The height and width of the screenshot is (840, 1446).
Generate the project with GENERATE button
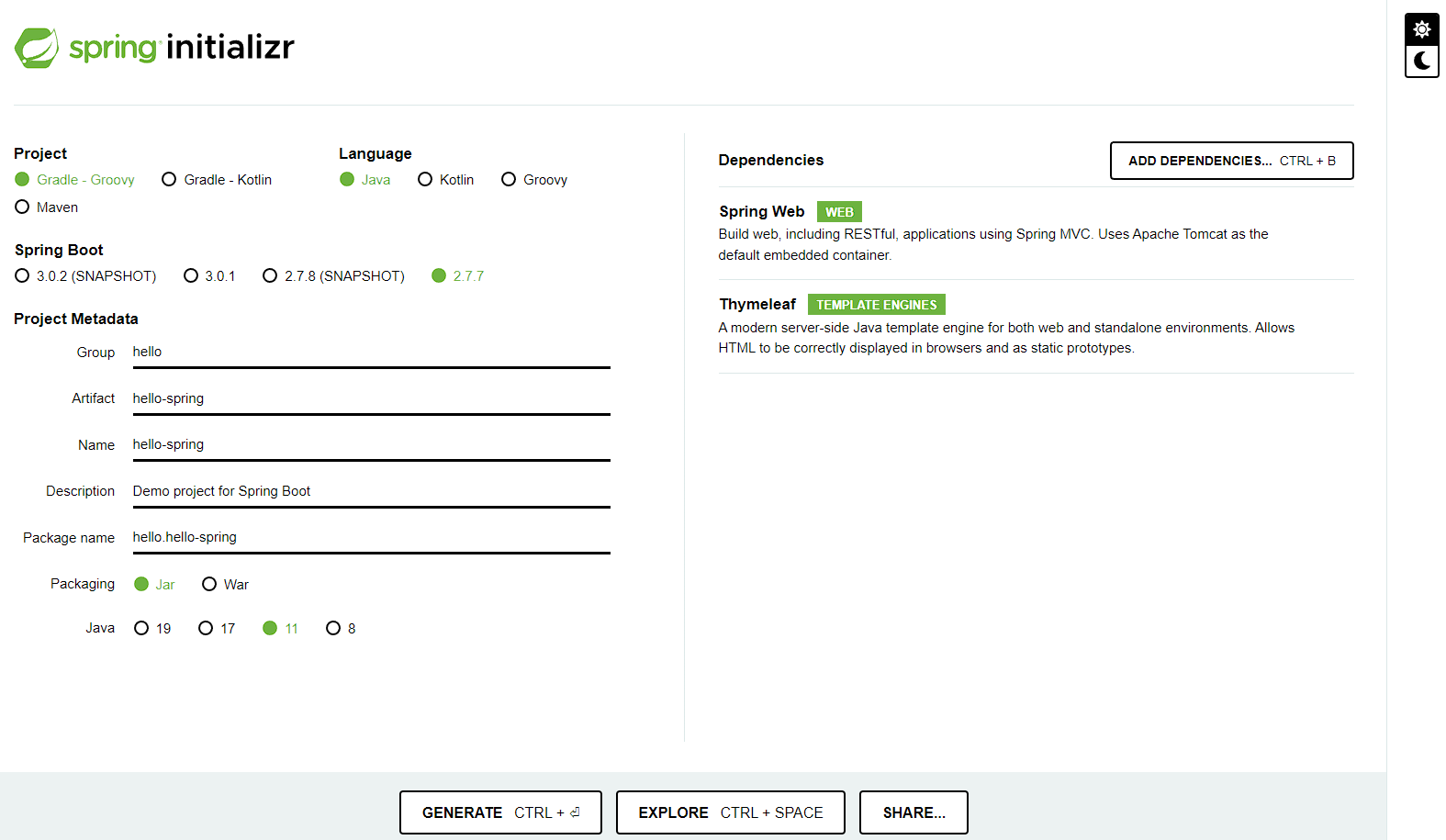500,812
